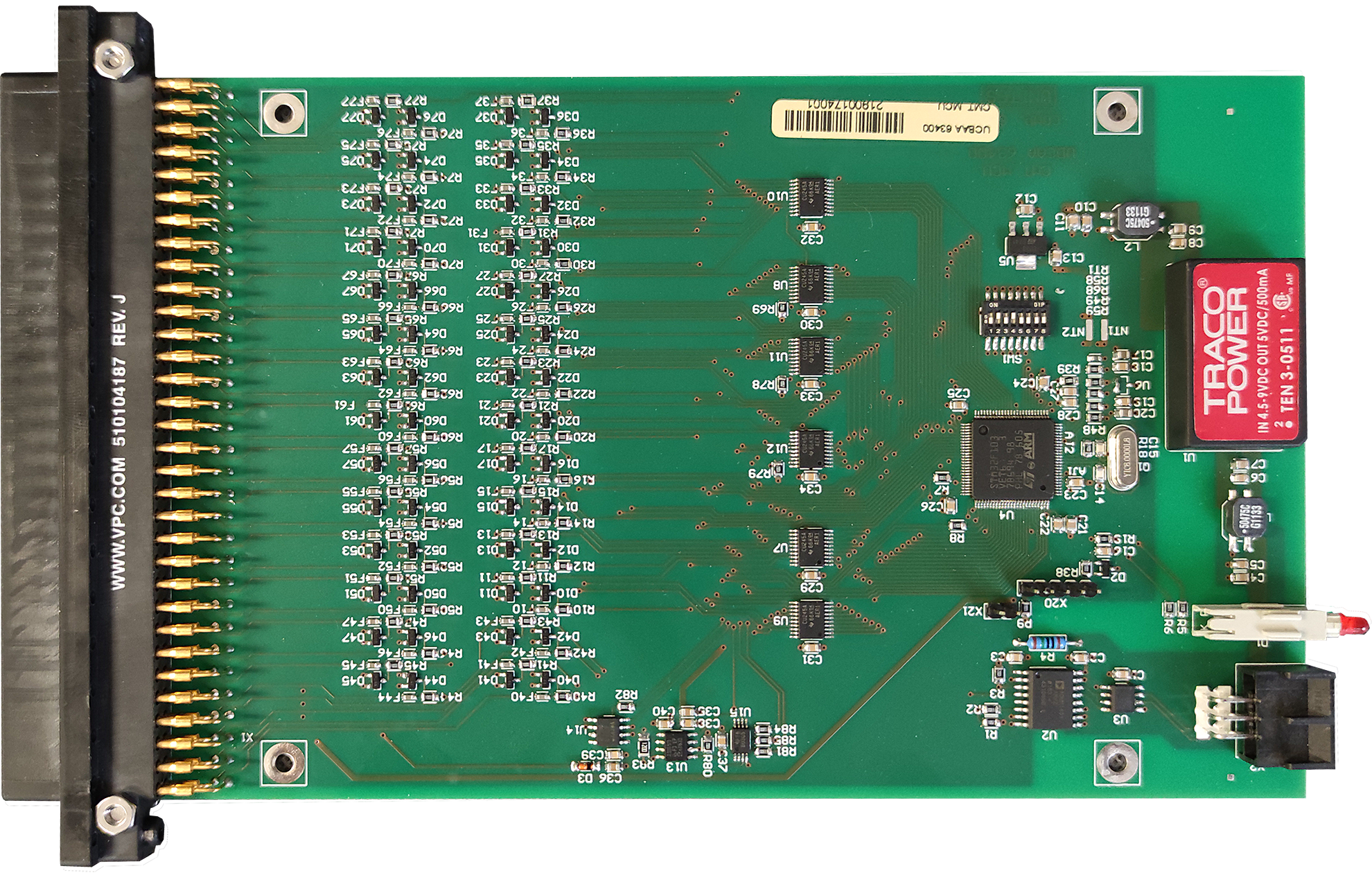Click the barcode label sticker 2190017400
The width and height of the screenshot is (1372, 873).
coord(887,119)
